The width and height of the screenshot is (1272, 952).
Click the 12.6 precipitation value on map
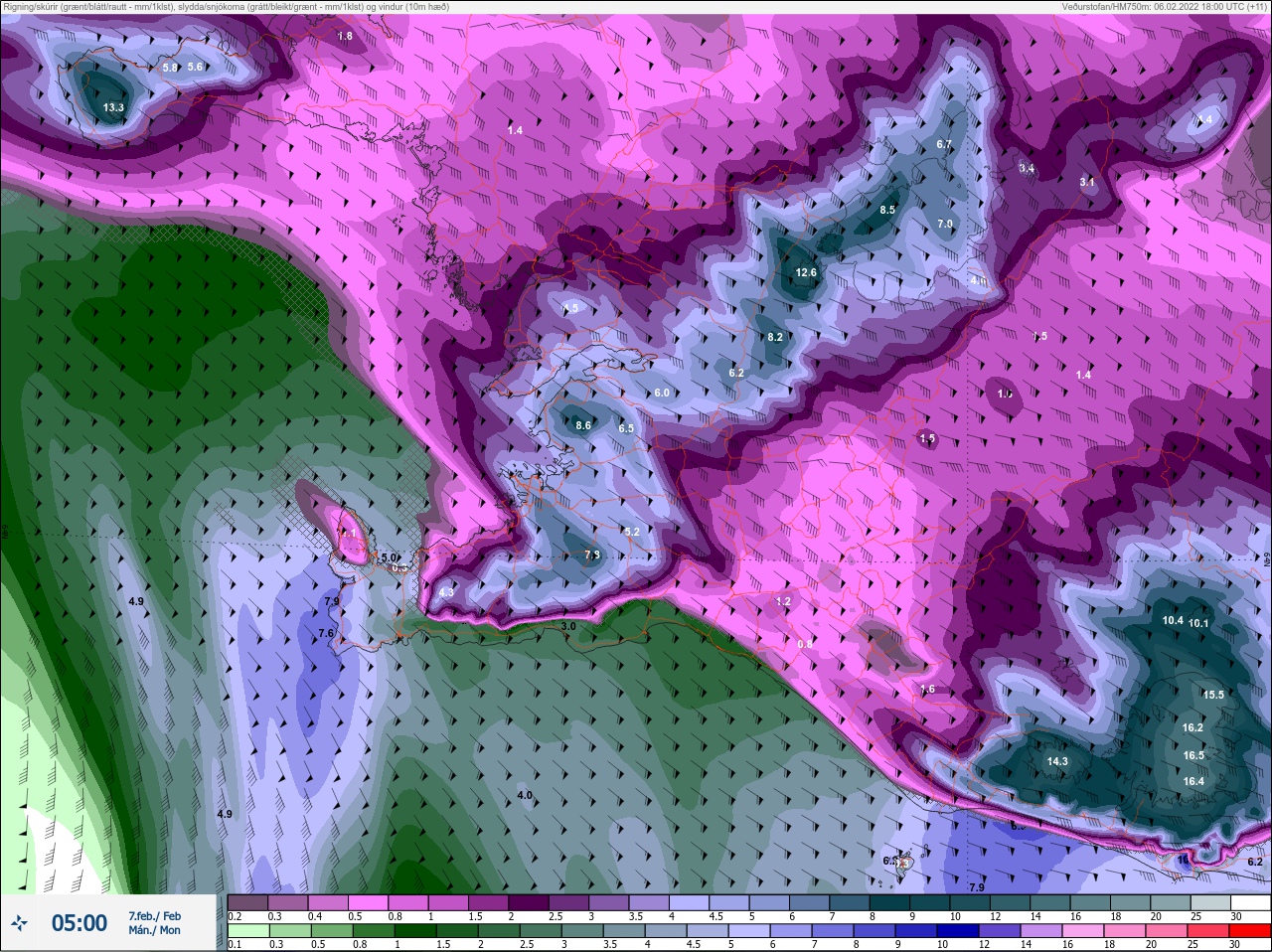806,272
